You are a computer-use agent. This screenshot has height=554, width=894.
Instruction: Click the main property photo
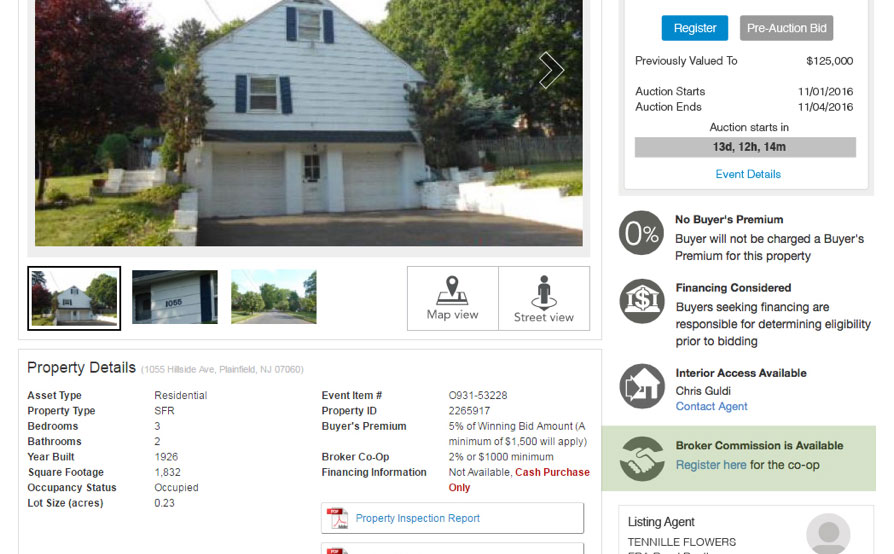coord(308,123)
